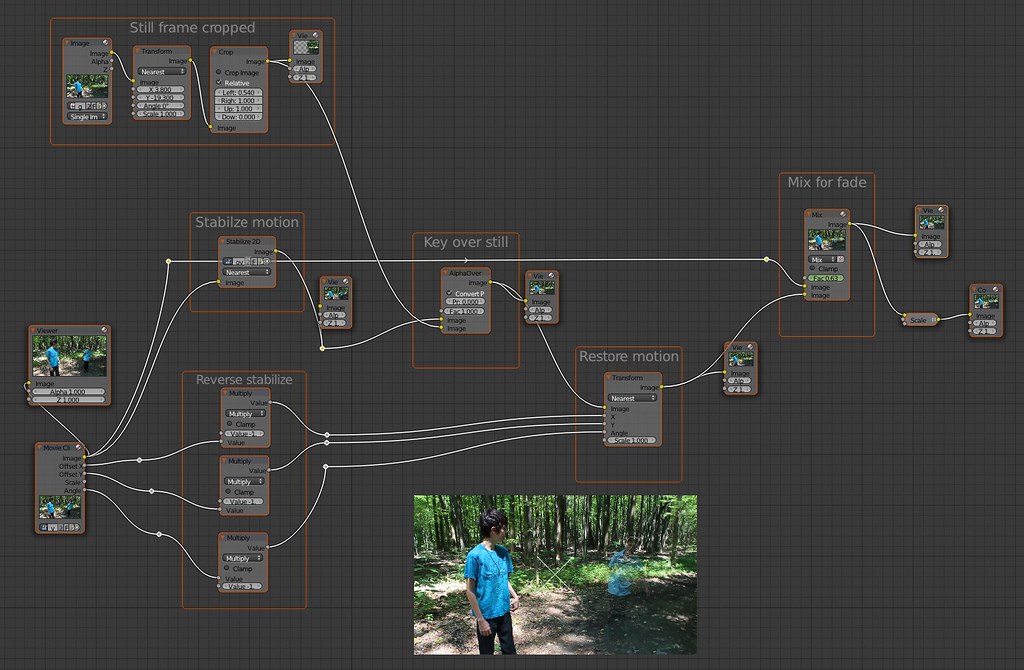Viewport: 1024px width, 670px height.
Task: Toggle include-alpha icon beside Mix blend dropdown
Action: click(x=840, y=259)
